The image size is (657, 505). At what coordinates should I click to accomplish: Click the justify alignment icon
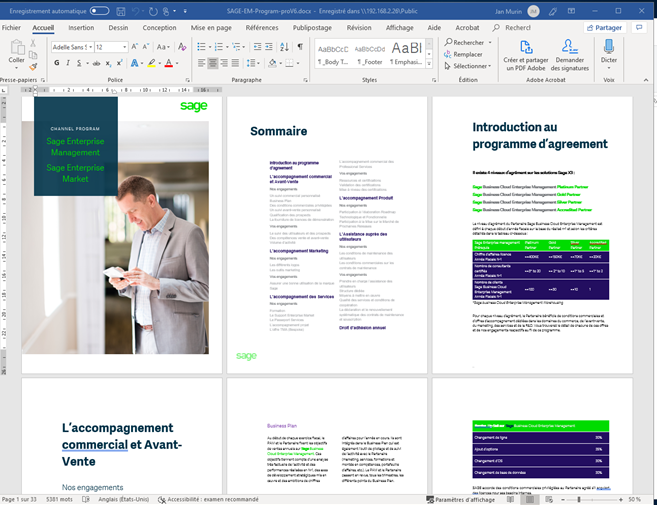(235, 63)
